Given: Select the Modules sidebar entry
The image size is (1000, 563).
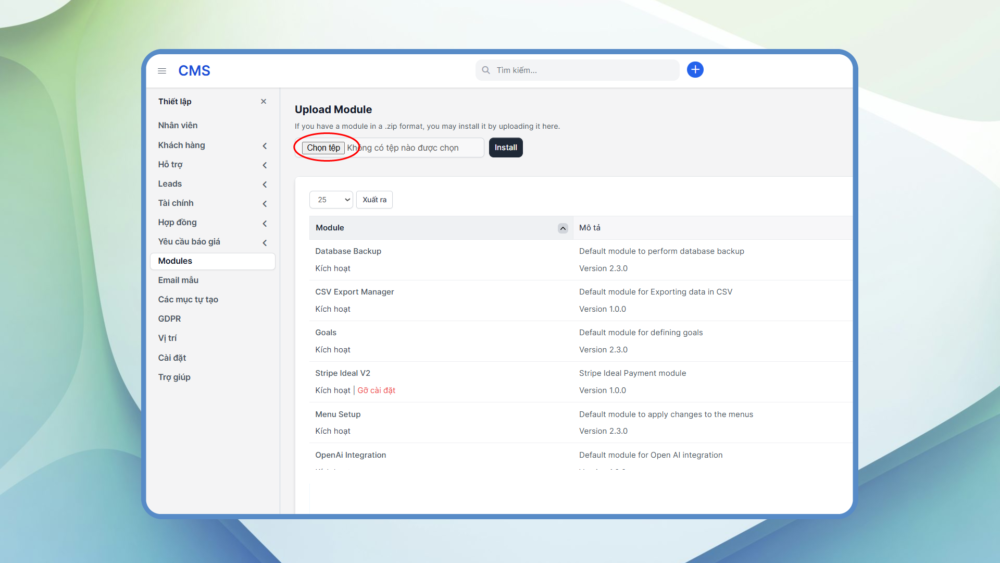Looking at the screenshot, I should click(212, 261).
